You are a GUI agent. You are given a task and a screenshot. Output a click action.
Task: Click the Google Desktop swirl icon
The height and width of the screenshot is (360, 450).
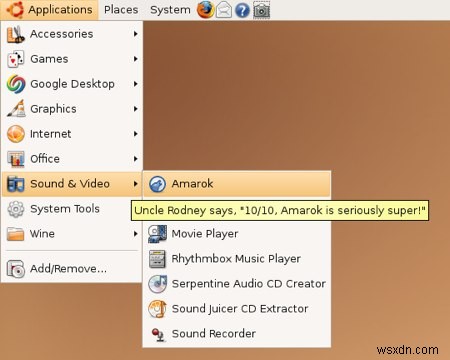pyautogui.click(x=16, y=84)
